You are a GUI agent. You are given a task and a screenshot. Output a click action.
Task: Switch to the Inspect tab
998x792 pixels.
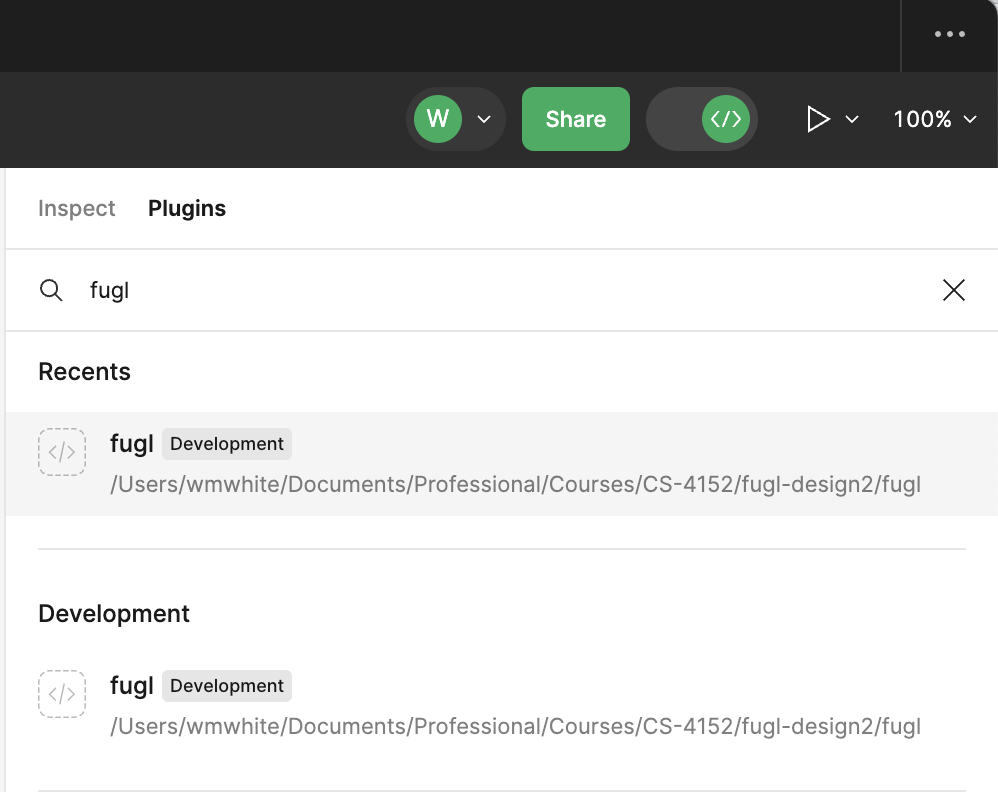tap(77, 208)
